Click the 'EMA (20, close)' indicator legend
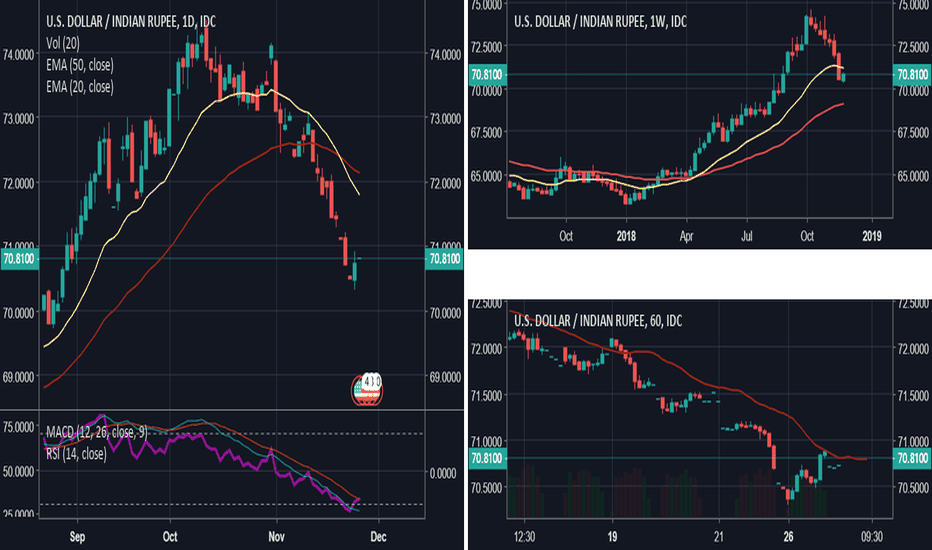 tap(80, 87)
